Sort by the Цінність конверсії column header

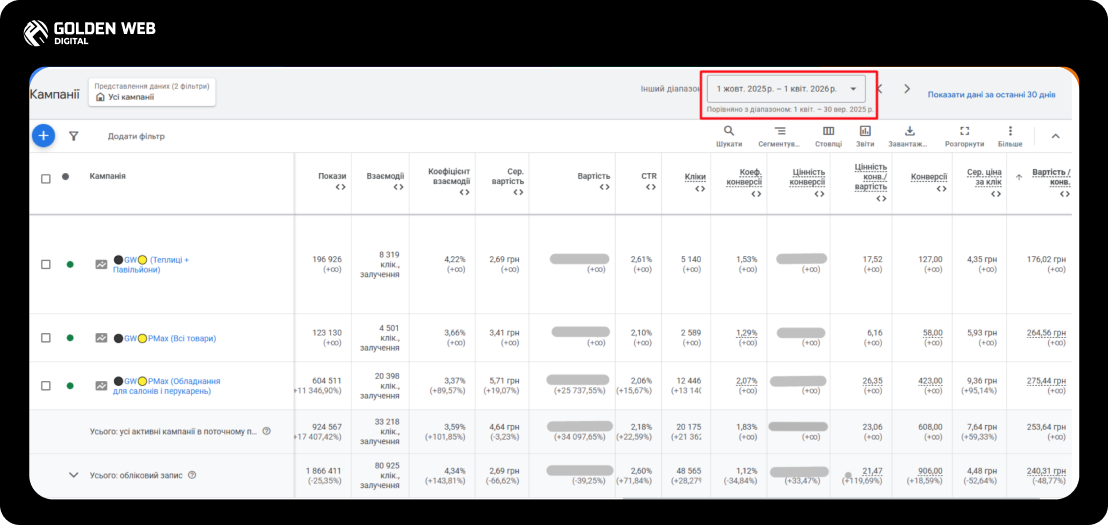tap(806, 177)
